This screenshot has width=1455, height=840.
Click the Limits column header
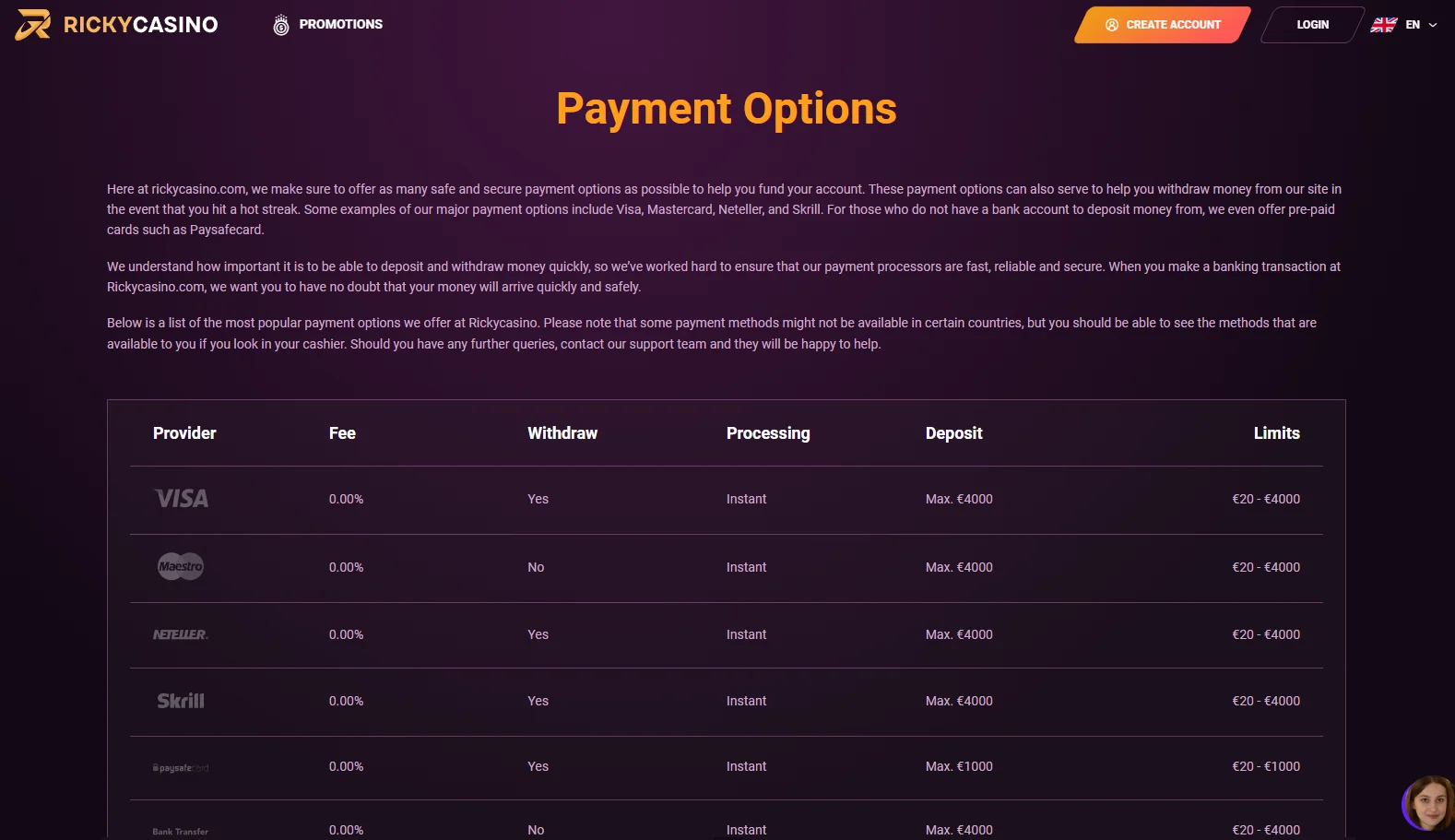[1276, 433]
